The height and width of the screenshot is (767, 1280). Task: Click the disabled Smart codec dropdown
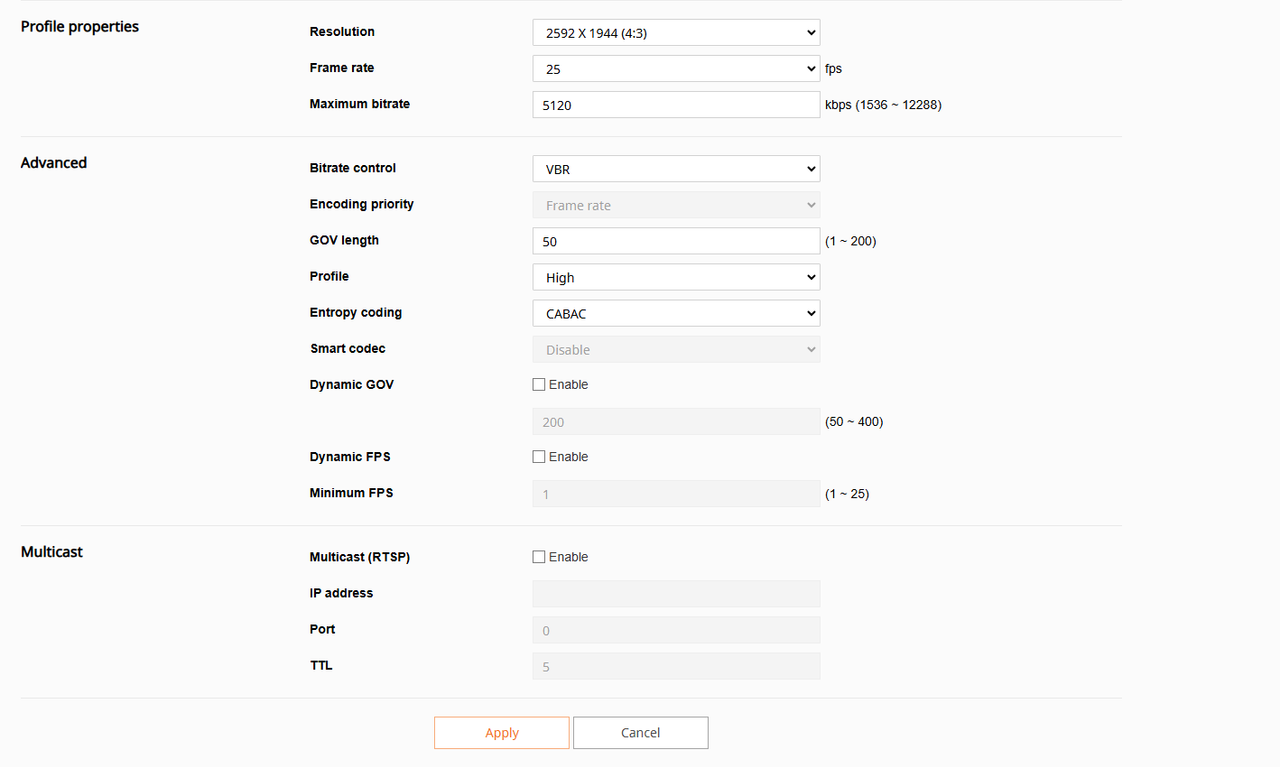(x=676, y=349)
